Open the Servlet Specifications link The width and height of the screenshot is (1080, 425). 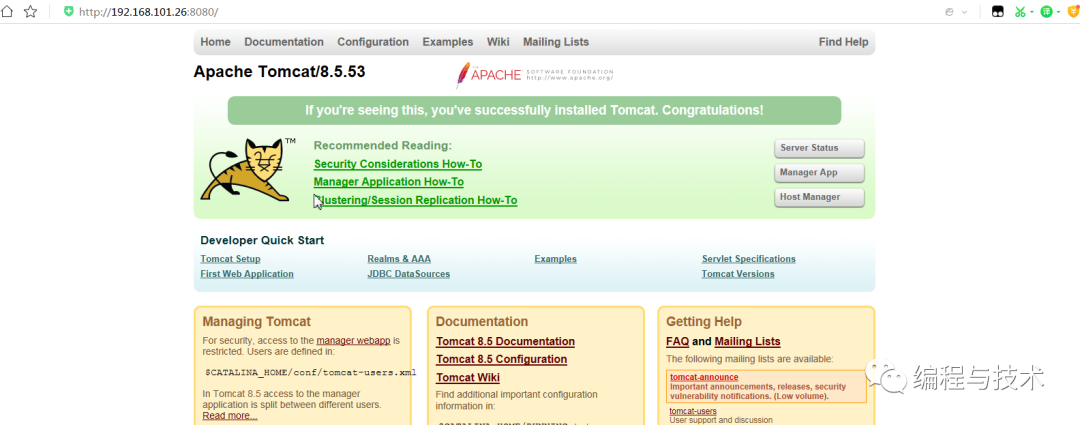pos(749,259)
